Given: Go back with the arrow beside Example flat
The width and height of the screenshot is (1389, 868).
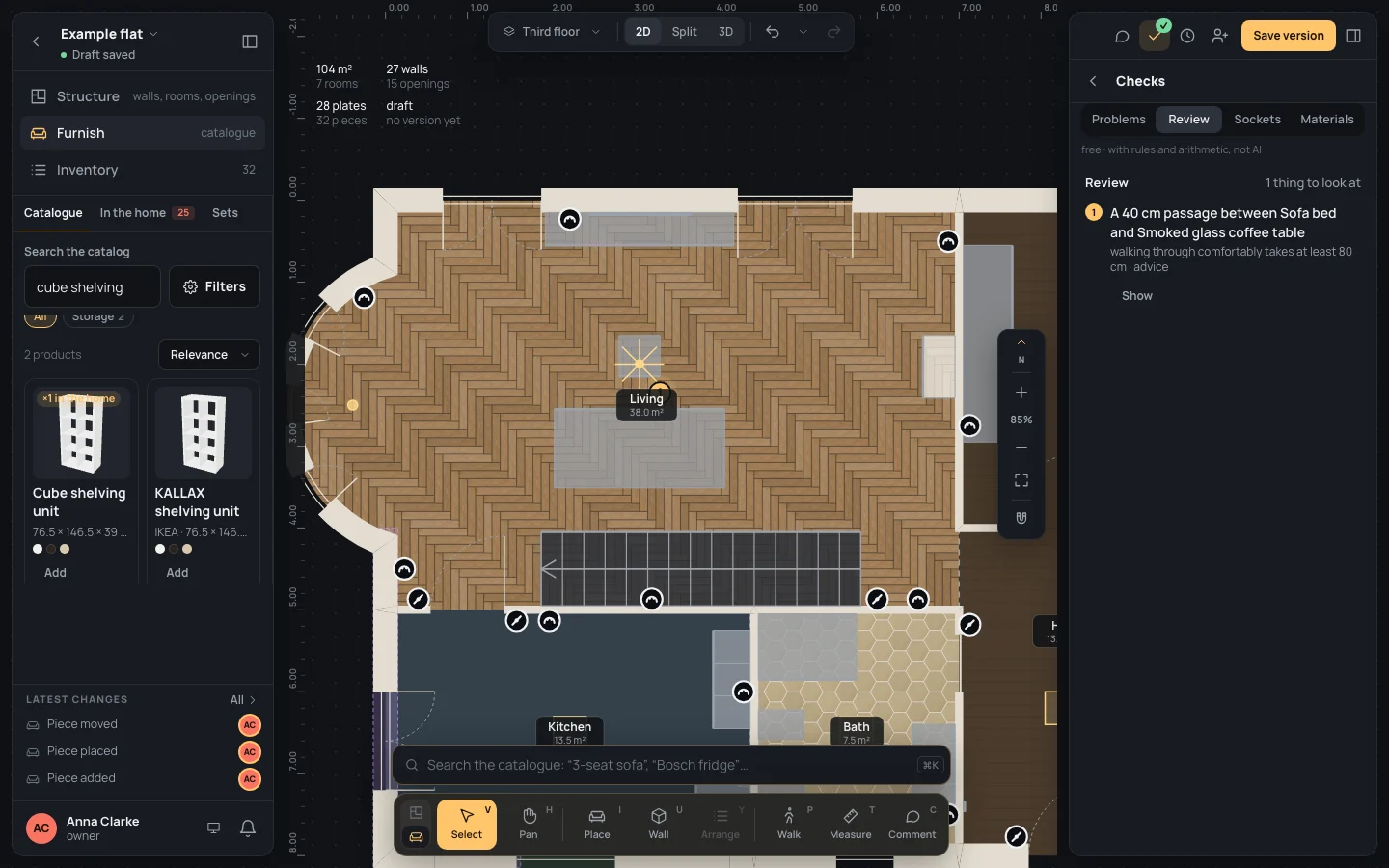Looking at the screenshot, I should [36, 41].
